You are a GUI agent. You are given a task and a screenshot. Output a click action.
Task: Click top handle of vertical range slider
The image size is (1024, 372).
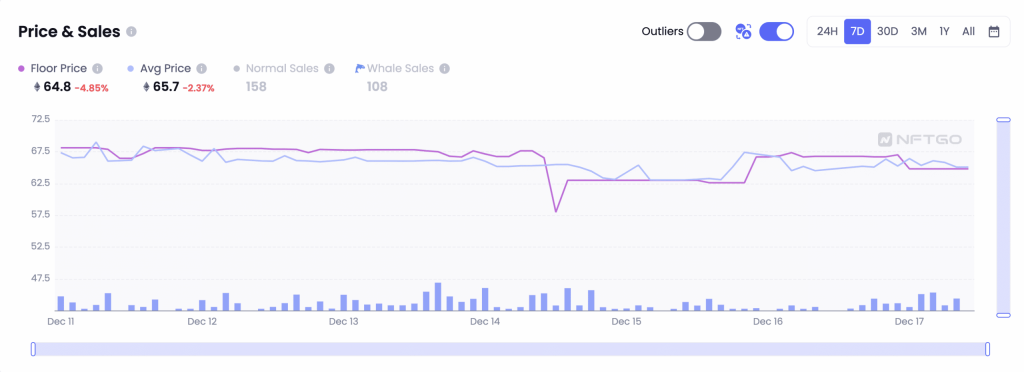coord(1003,119)
